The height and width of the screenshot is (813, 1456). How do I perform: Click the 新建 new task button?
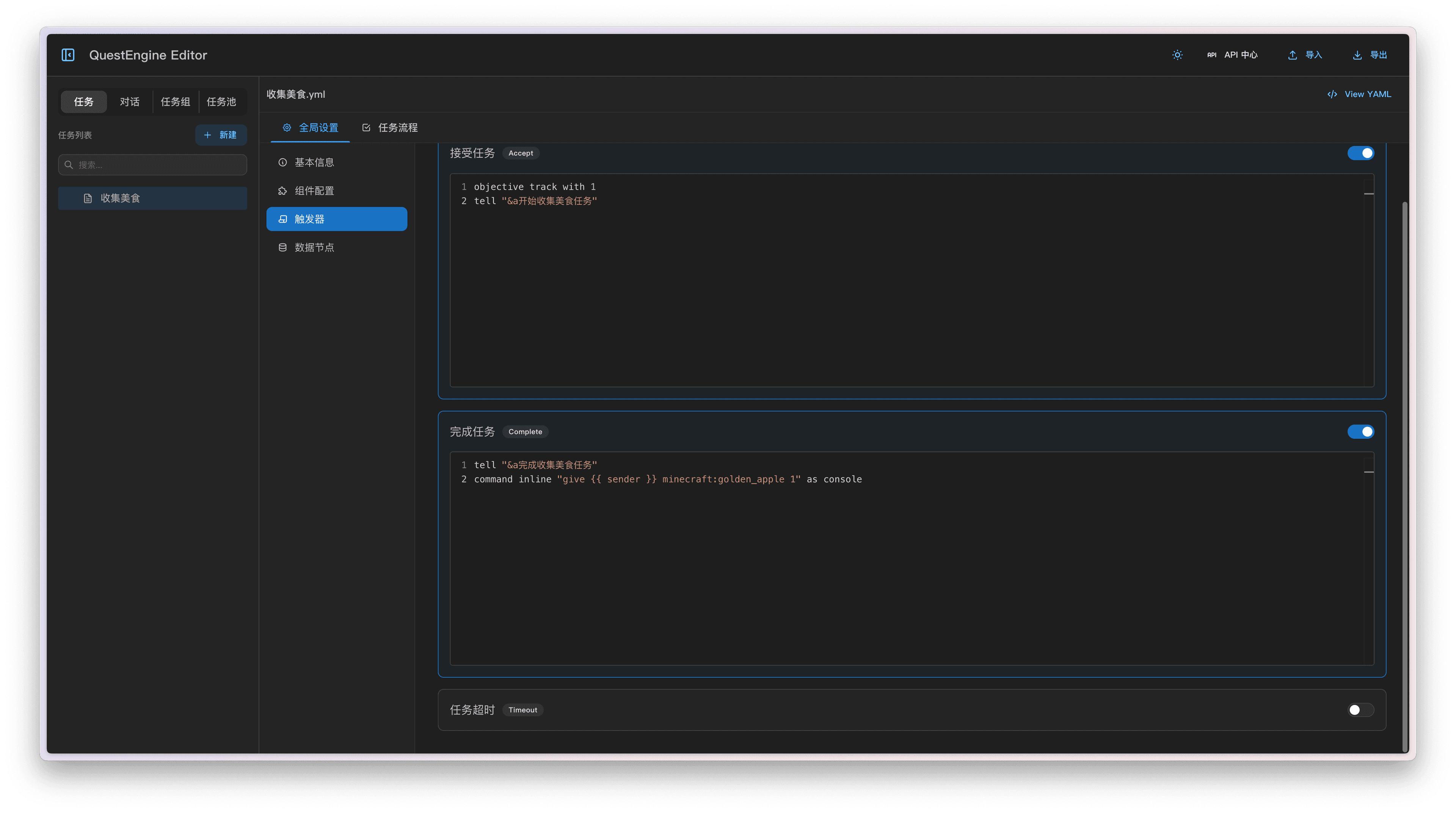[220, 135]
